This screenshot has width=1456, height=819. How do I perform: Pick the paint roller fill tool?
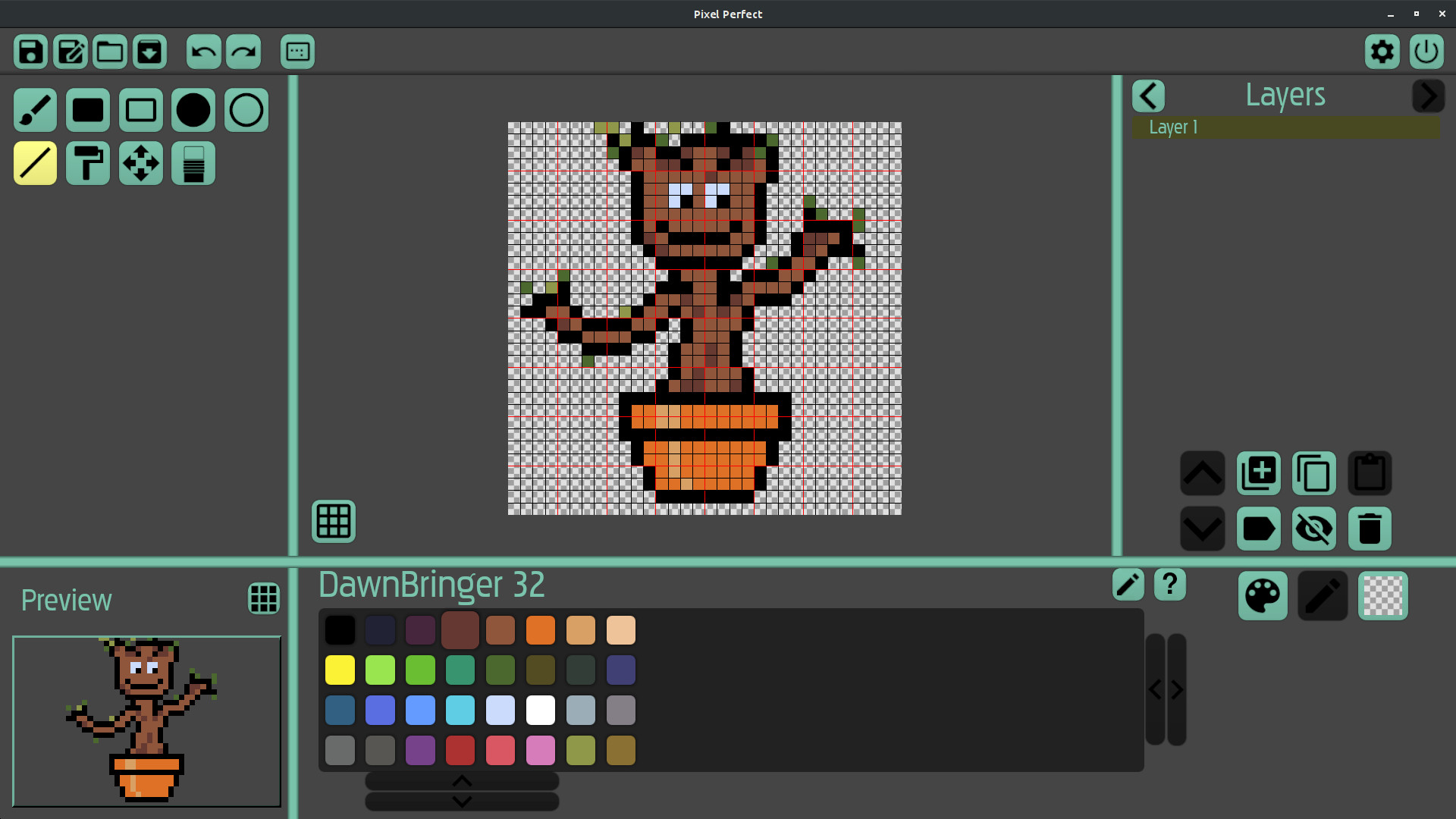coord(88,163)
